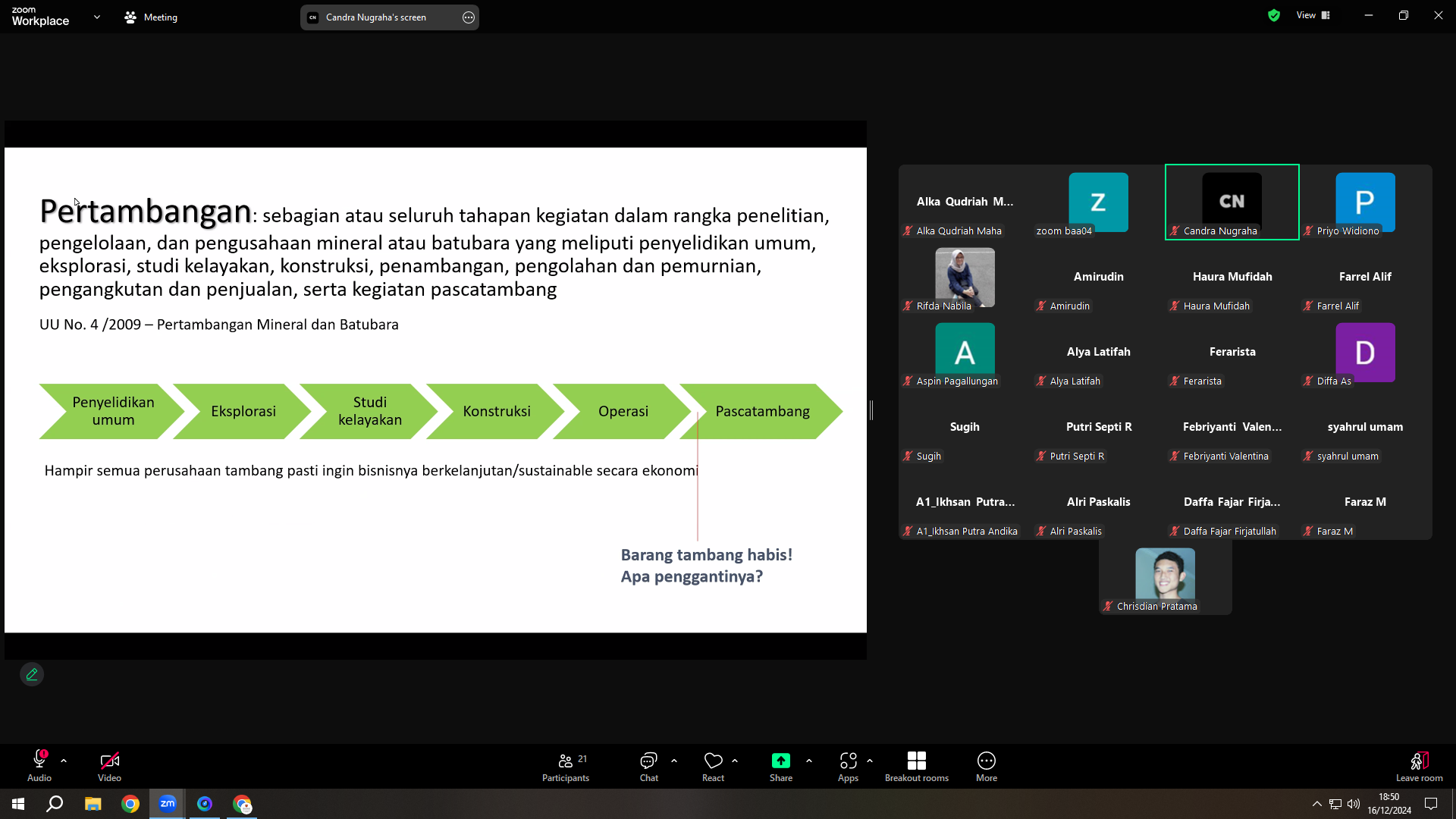The width and height of the screenshot is (1456, 819).
Task: Unmute microphone with the Audio button
Action: pos(39,766)
